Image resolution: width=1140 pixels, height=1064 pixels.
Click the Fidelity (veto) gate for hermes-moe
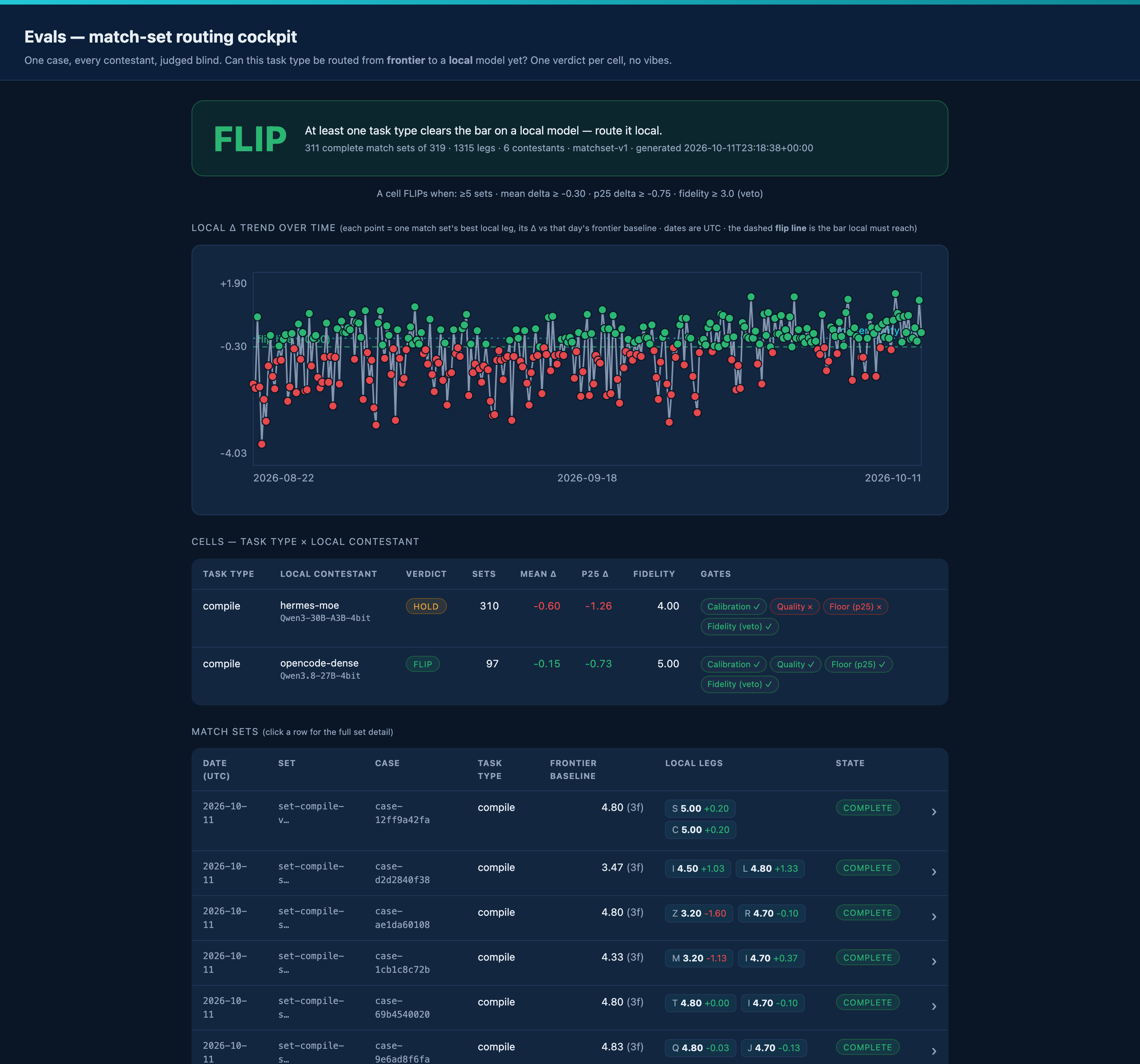click(739, 626)
